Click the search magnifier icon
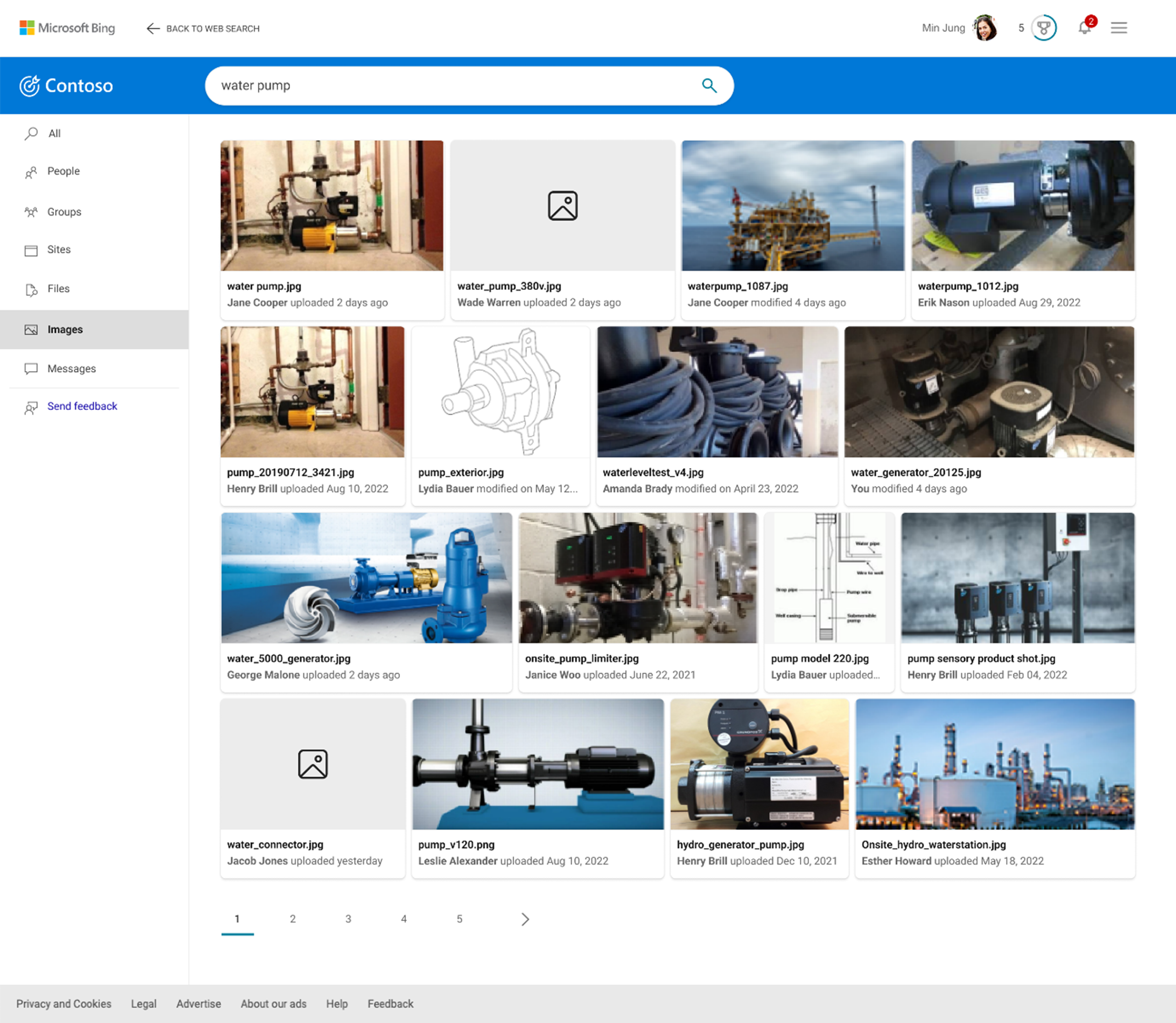The image size is (1176, 1023). click(x=709, y=85)
